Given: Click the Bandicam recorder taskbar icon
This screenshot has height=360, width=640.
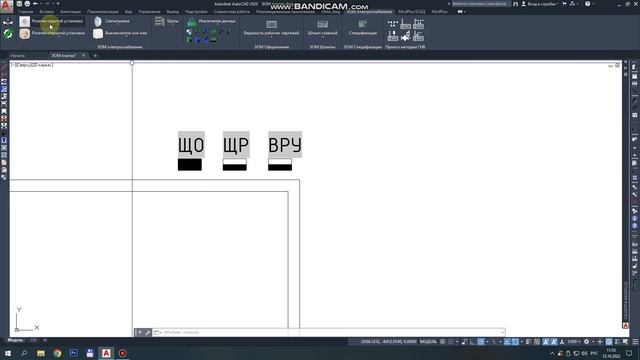Looking at the screenshot, I should click(122, 353).
